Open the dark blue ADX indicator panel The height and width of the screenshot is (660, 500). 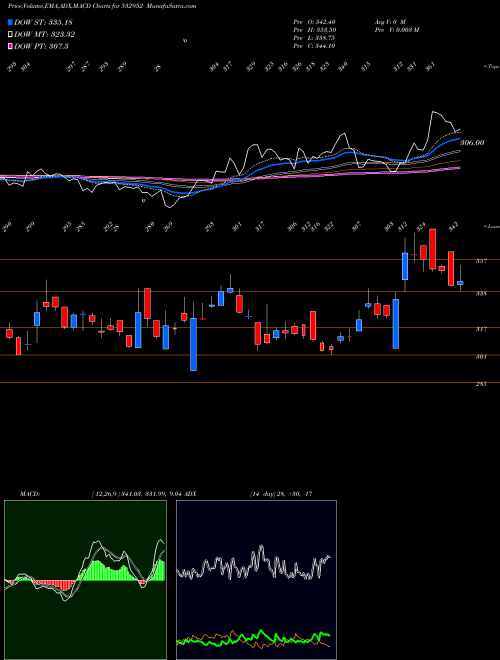click(x=256, y=580)
